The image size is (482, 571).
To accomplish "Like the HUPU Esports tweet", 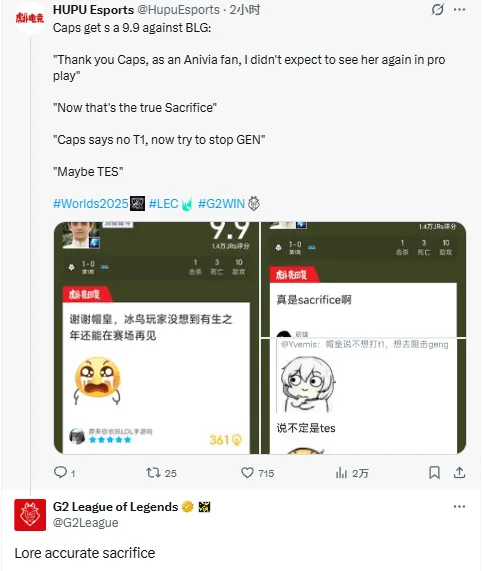I will point(247,473).
